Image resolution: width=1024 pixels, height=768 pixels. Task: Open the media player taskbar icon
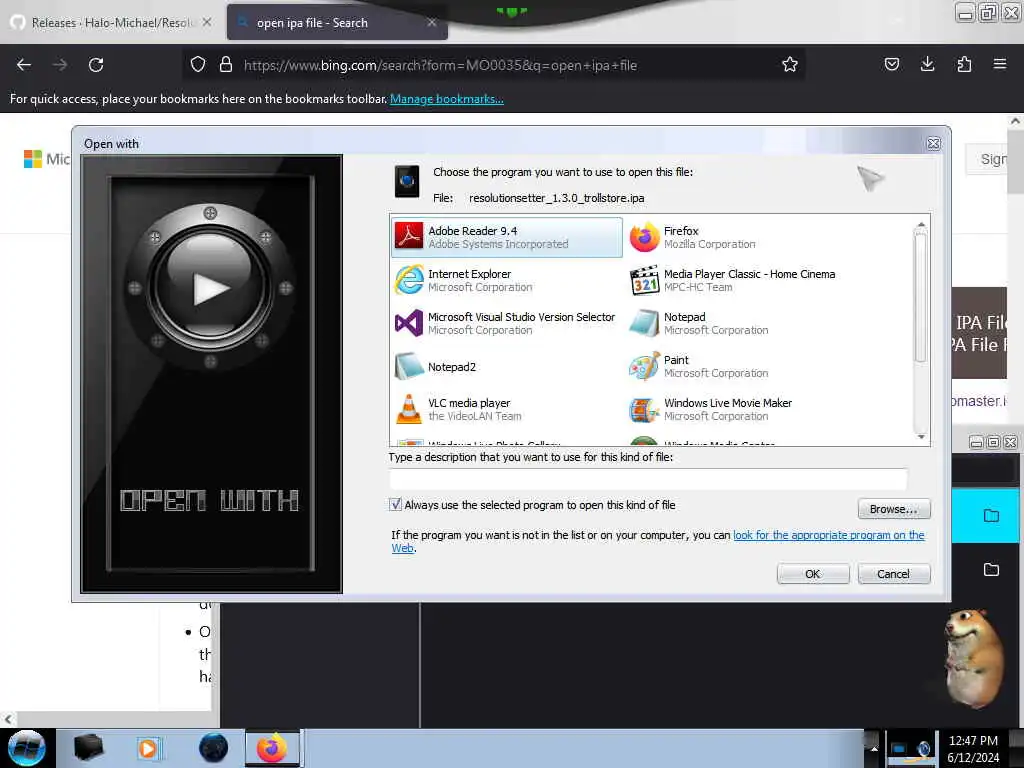pos(149,748)
